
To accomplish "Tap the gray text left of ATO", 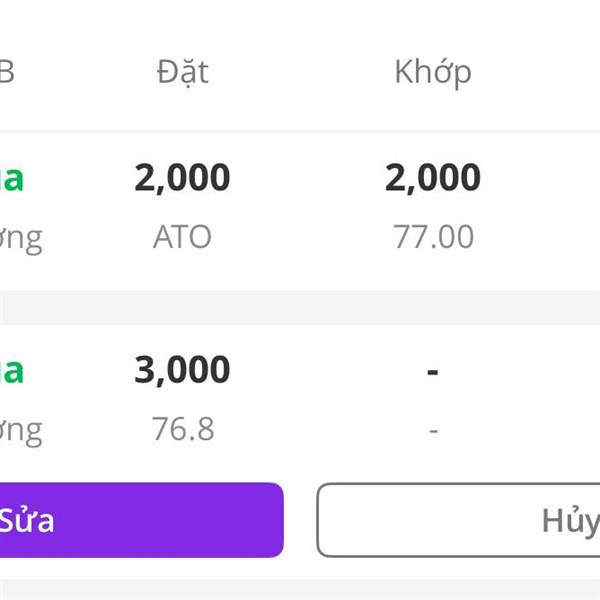I will 20,238.
